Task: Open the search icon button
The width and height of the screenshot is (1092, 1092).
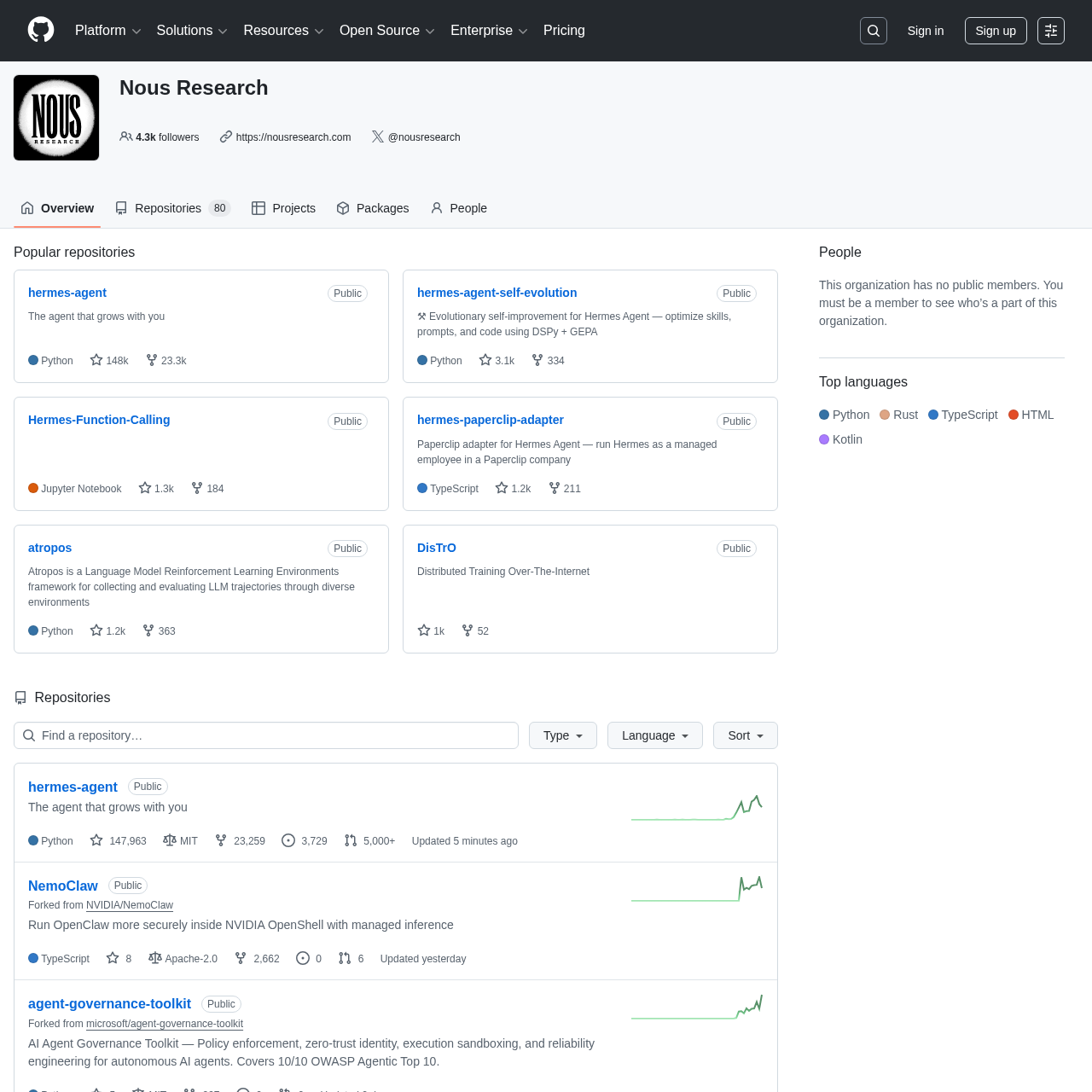Action: click(x=874, y=31)
